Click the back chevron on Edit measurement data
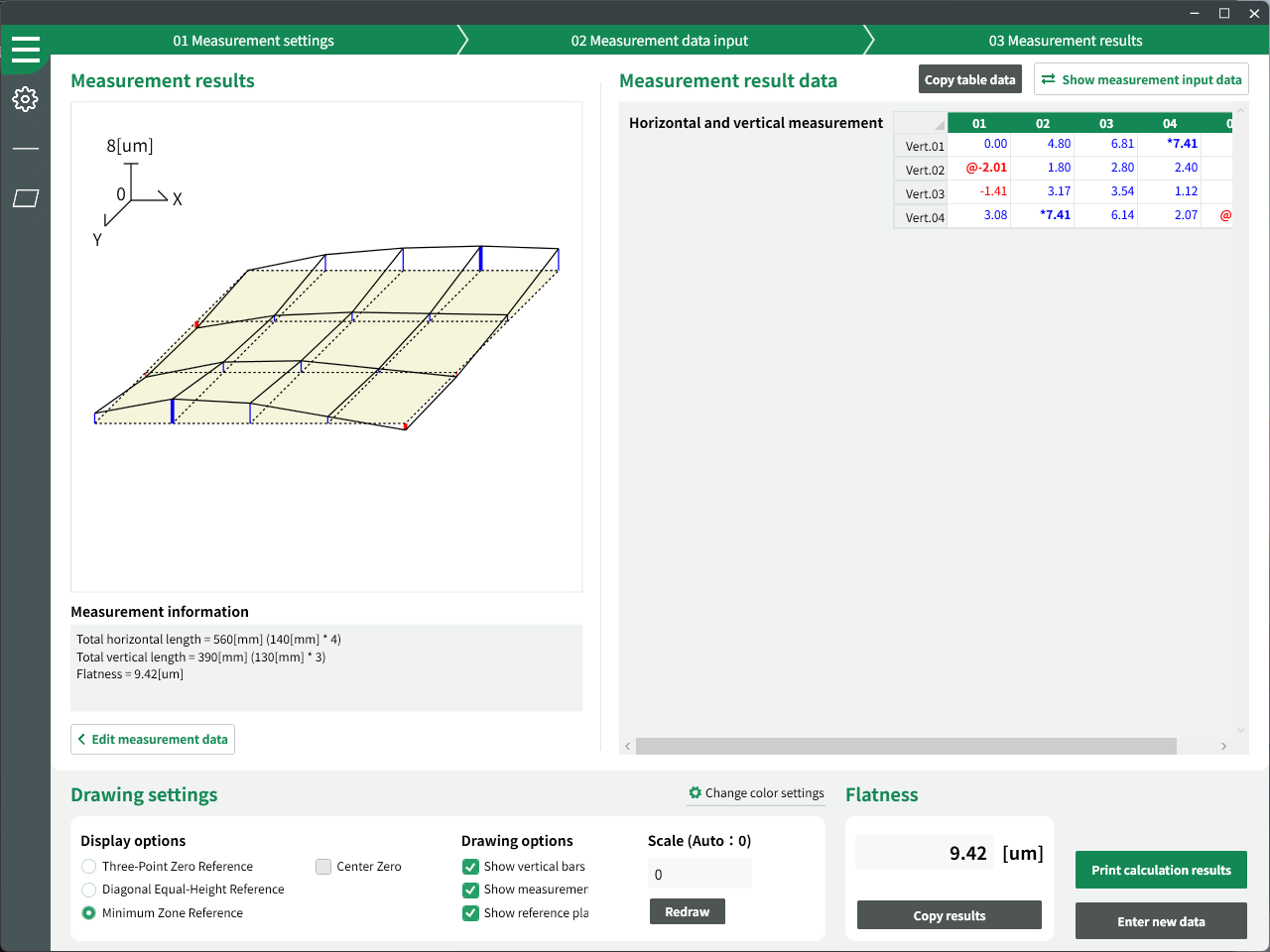This screenshot has height=952, width=1270. tap(81, 740)
